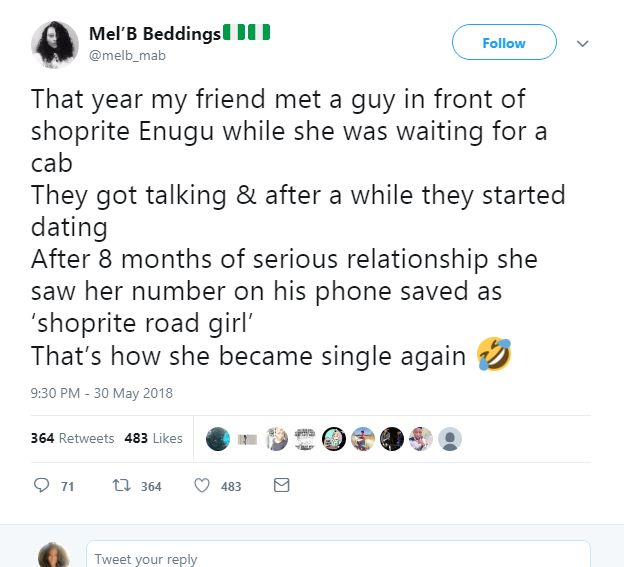Like the tweet with the heart icon

[201, 486]
